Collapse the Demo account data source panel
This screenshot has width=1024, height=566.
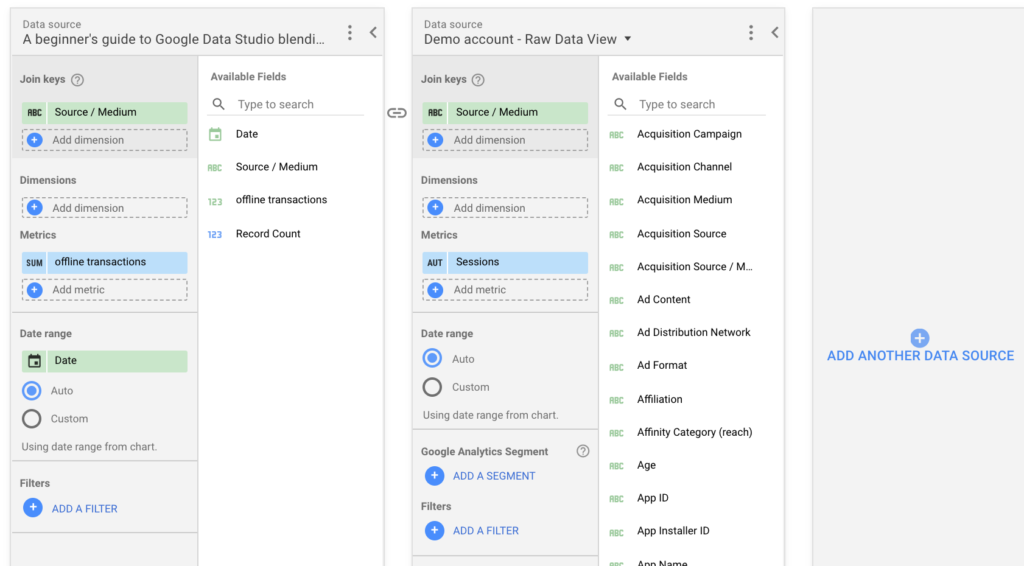[x=774, y=33]
